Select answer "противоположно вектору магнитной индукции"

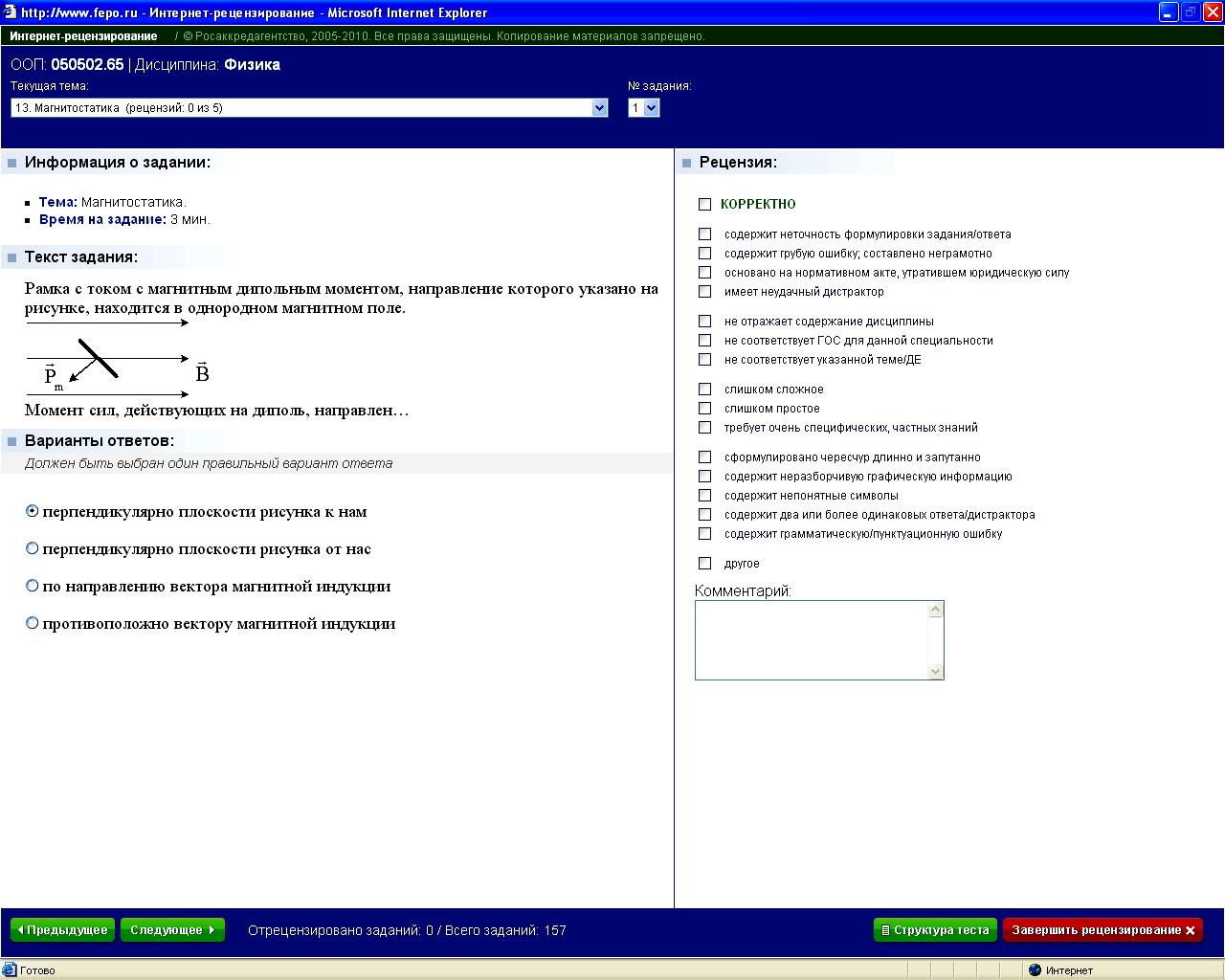pyautogui.click(x=33, y=623)
